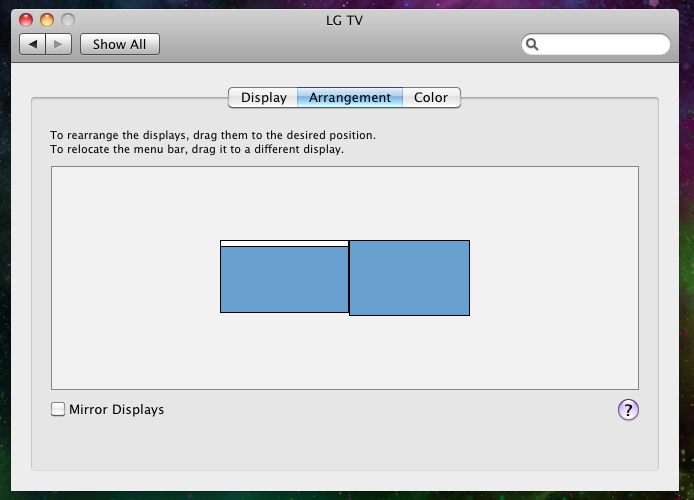Click the gray zoom window button
694x500 pixels.
68,20
